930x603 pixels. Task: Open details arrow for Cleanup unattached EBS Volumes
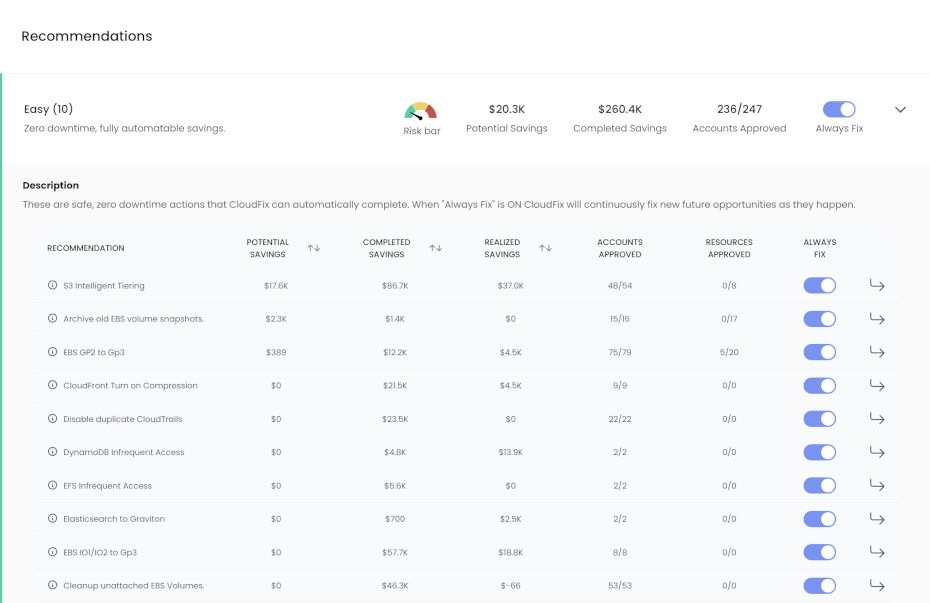tap(877, 585)
